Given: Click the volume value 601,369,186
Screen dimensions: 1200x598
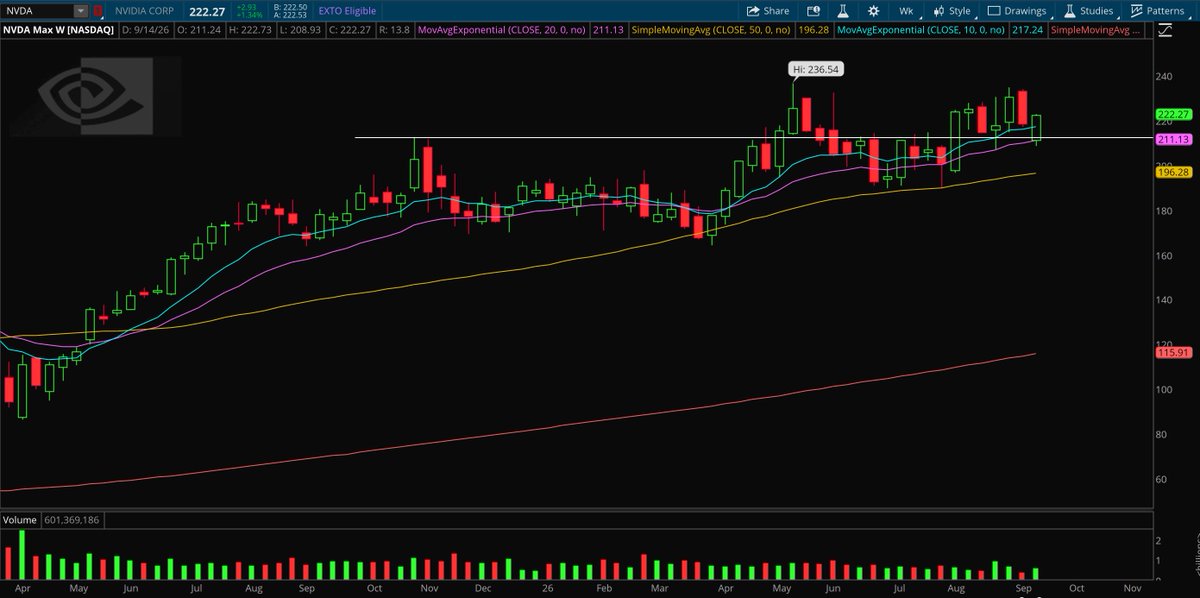Looking at the screenshot, I should [72, 520].
